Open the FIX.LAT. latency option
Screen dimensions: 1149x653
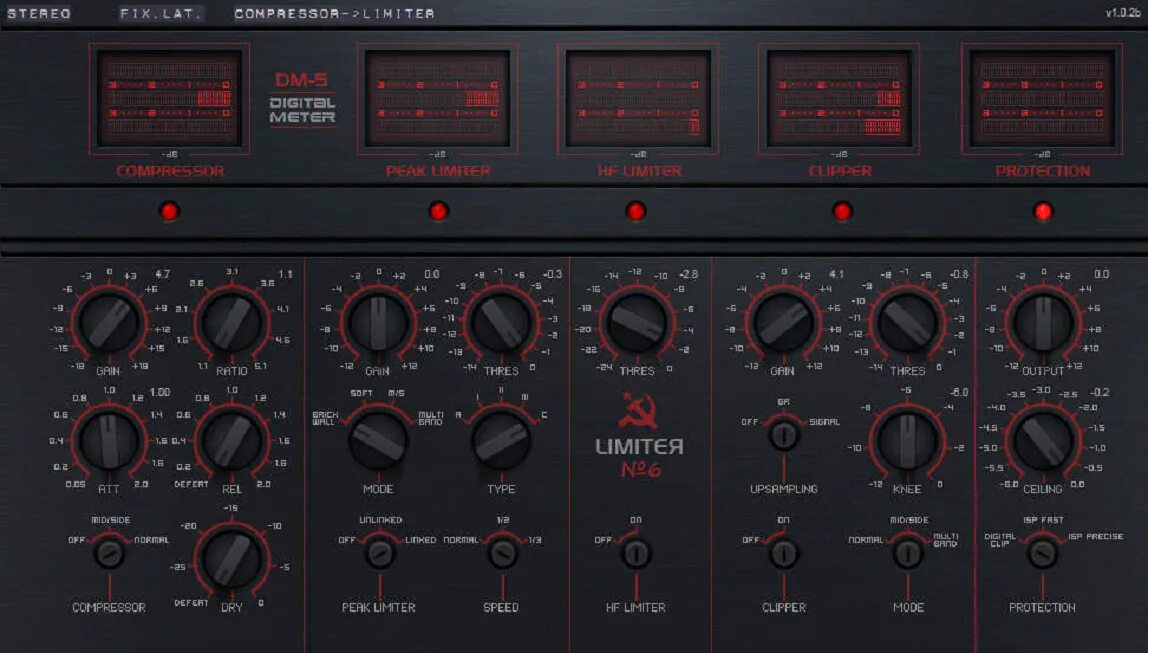click(x=160, y=13)
